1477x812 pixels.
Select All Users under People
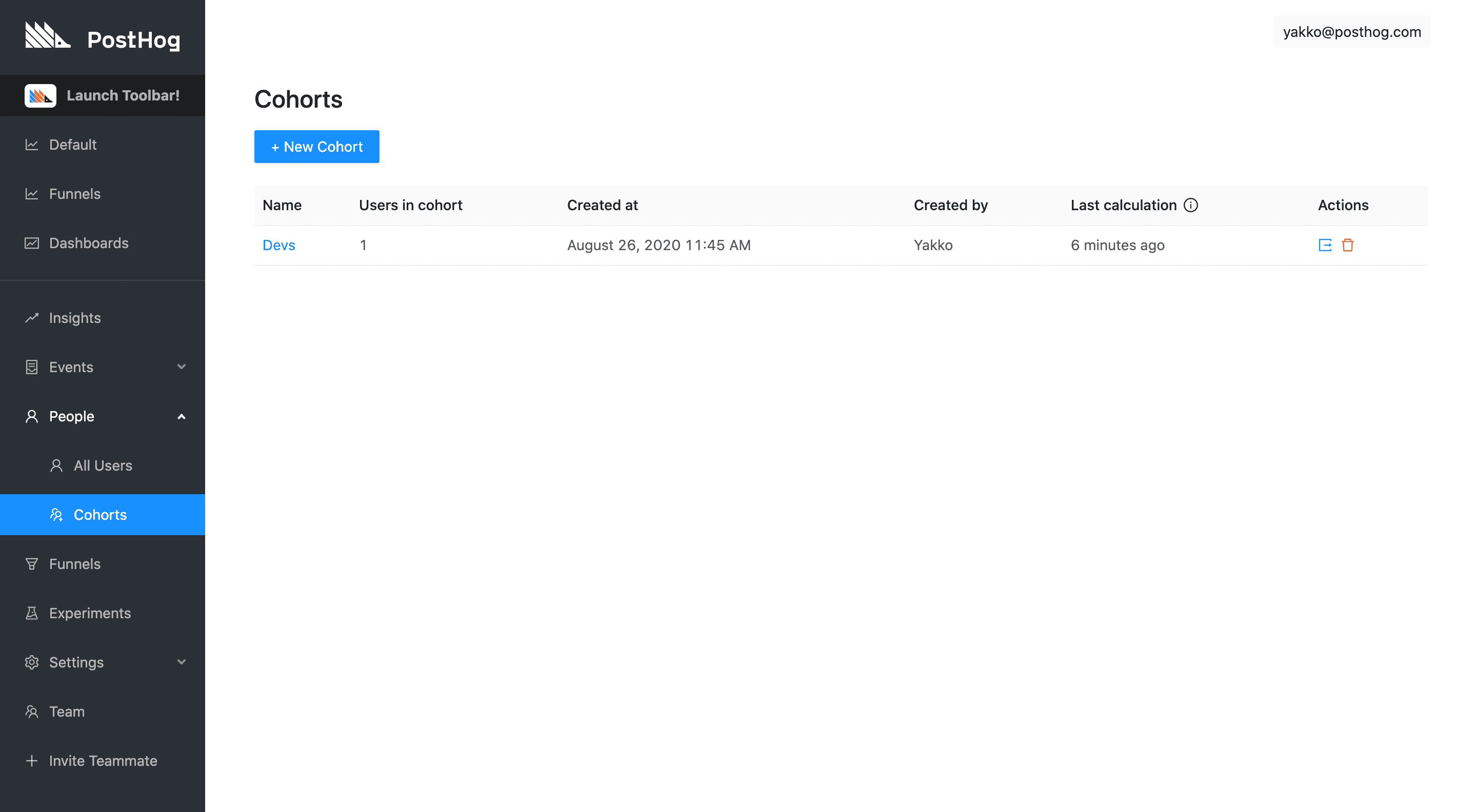103,465
